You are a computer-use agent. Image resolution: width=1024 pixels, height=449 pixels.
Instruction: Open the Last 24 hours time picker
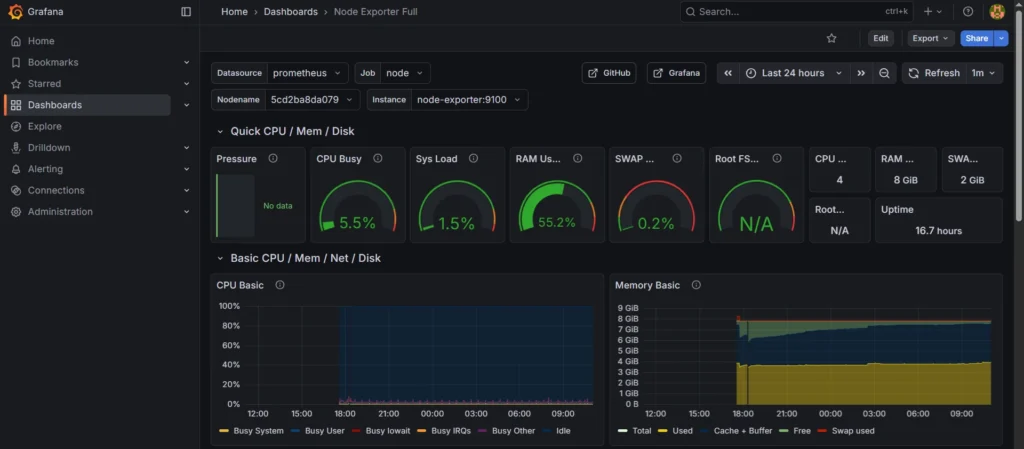[793, 73]
